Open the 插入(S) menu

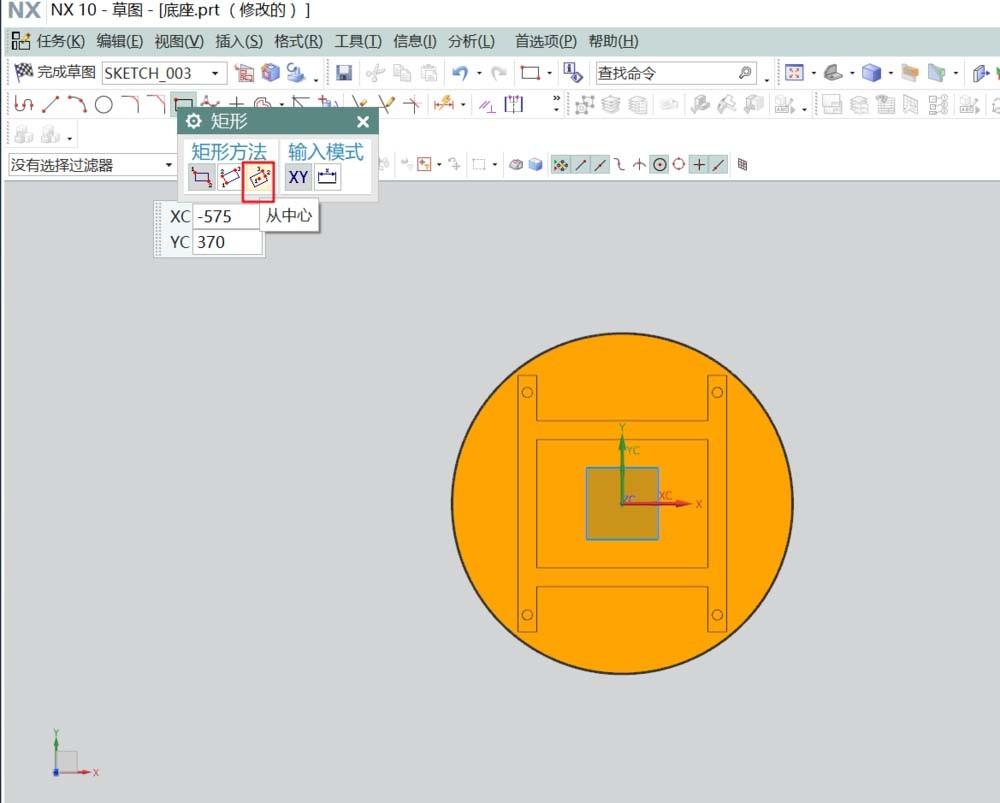[x=240, y=41]
